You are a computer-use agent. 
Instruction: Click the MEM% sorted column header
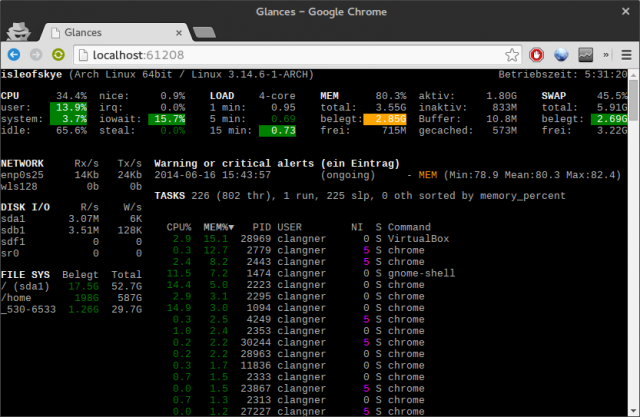click(217, 227)
